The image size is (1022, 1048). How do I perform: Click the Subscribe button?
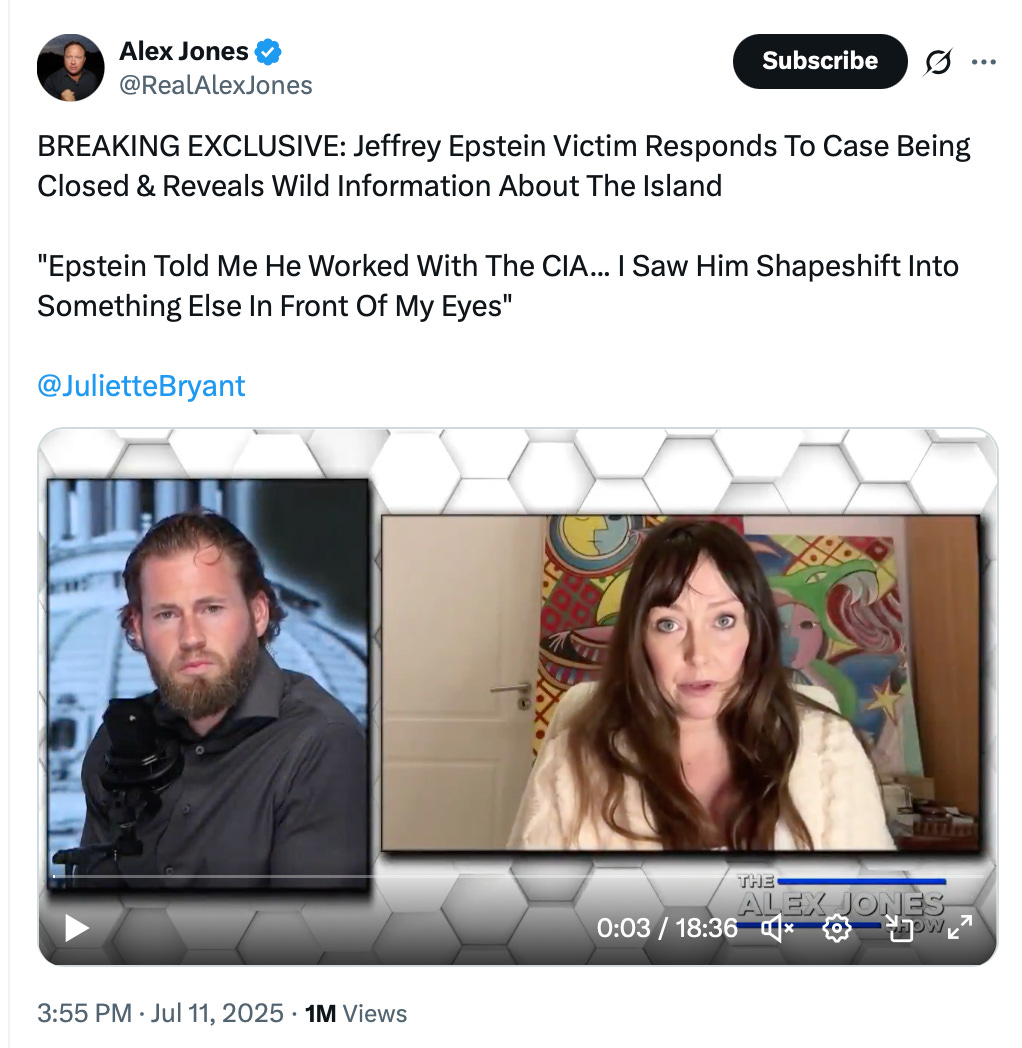coord(820,61)
